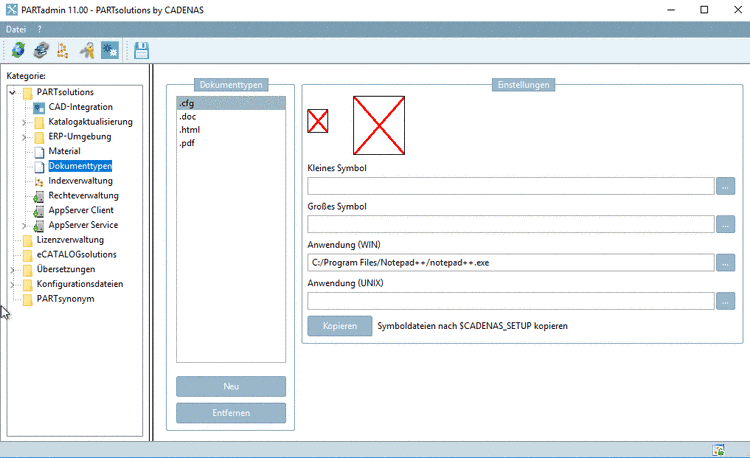
Task: Expand the Übersetzungen node
Action: tap(12, 270)
